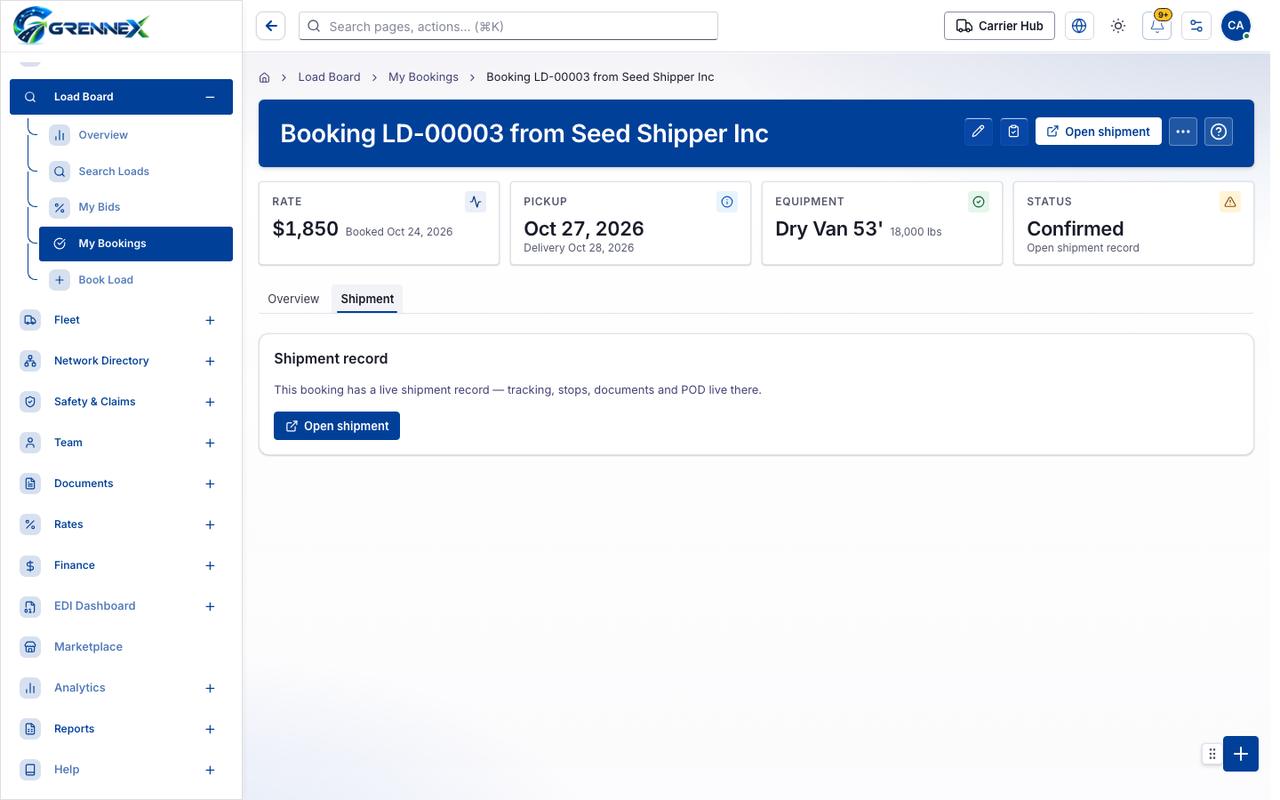The height and width of the screenshot is (800, 1280).
Task: Open the notifications bell
Action: [x=1157, y=26]
